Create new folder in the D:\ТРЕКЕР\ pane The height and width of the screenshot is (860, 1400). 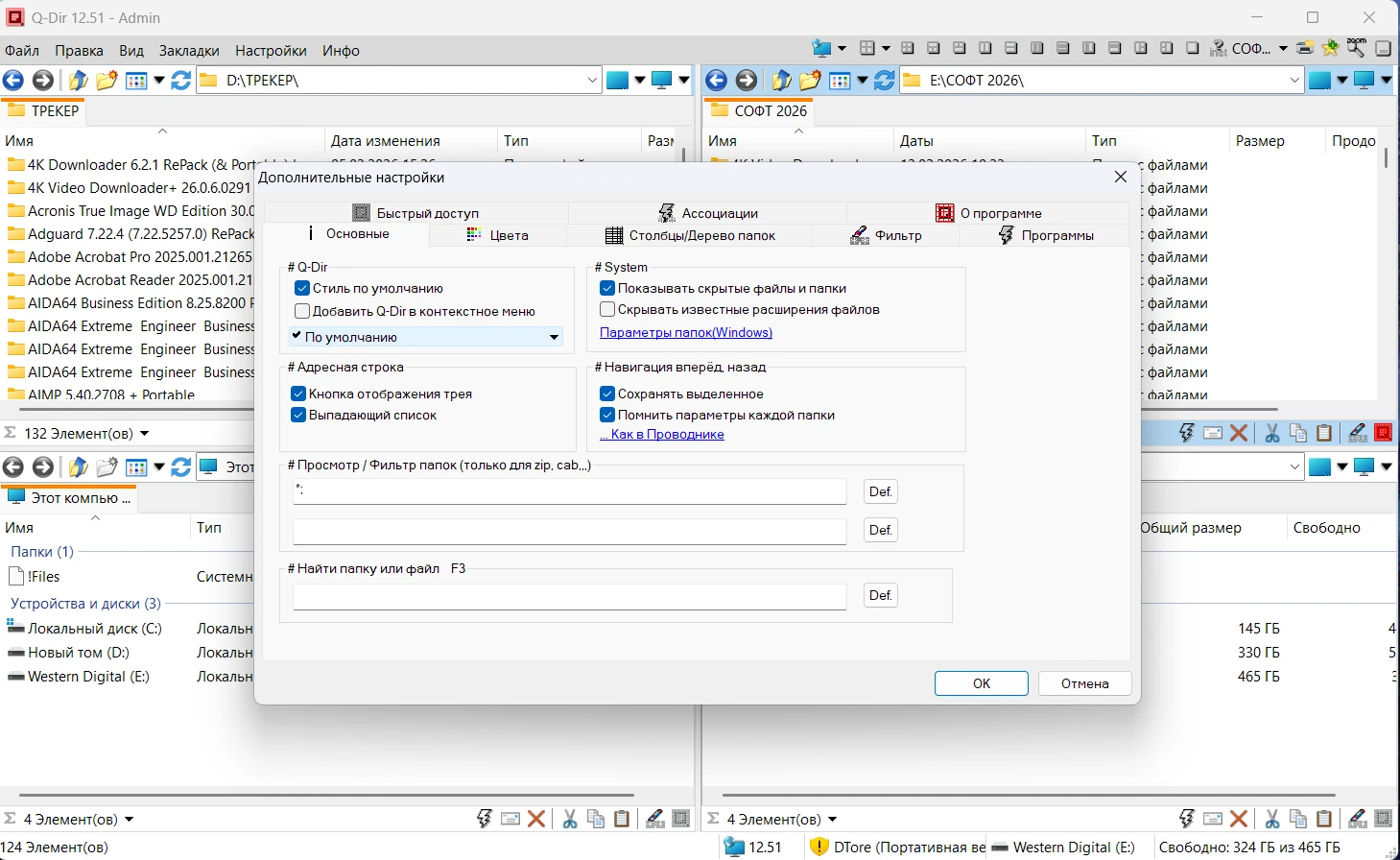click(107, 81)
